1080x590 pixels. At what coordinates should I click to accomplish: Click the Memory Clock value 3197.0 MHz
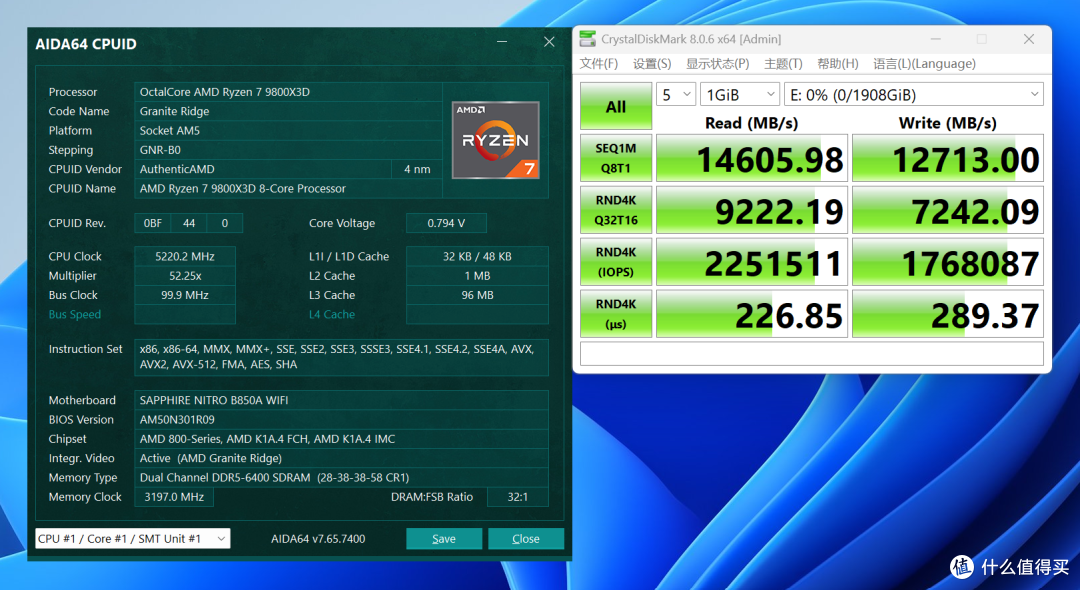coord(174,496)
